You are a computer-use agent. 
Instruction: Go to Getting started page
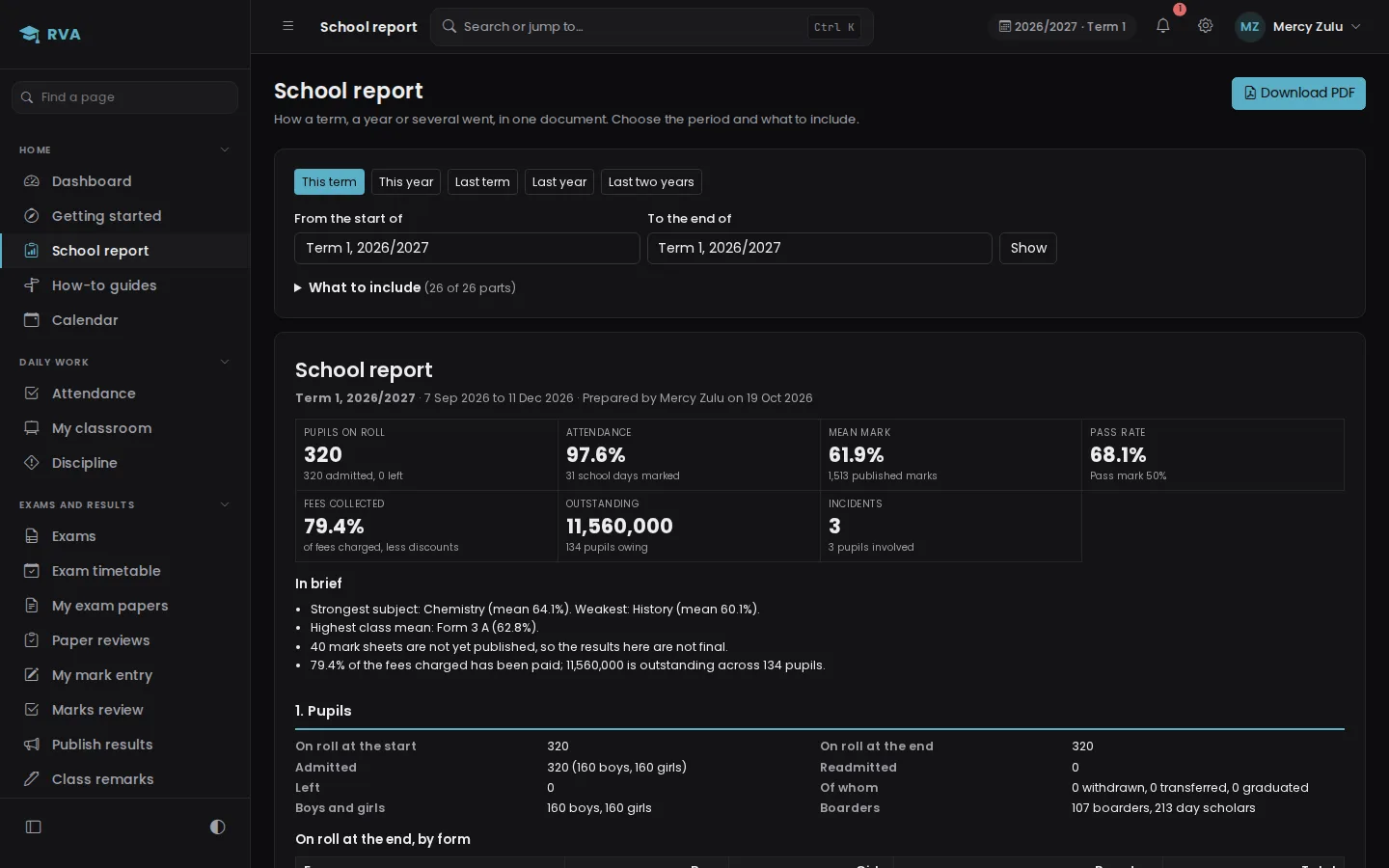point(124,216)
